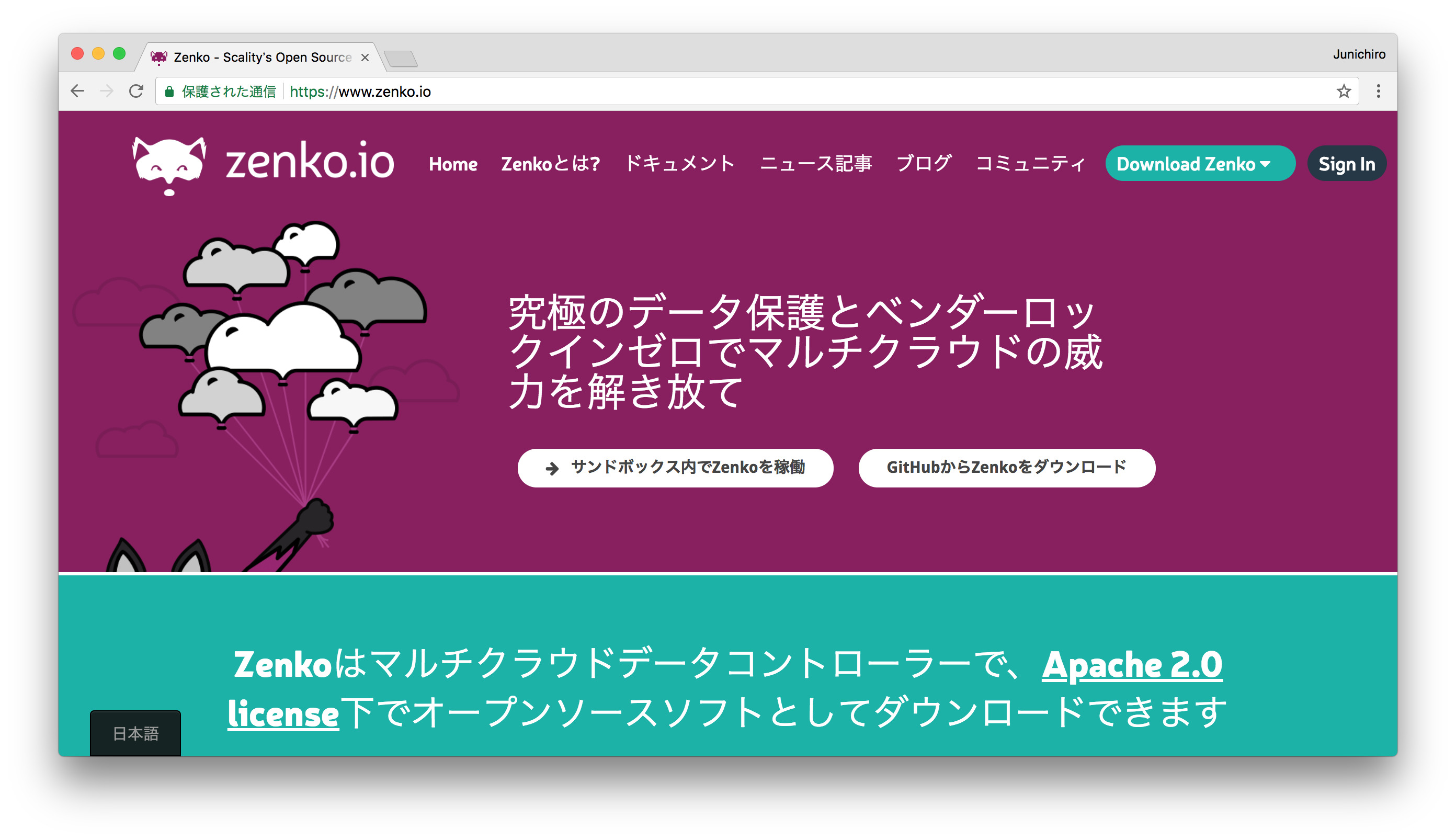
Task: Click the green padlock security icon
Action: pyautogui.click(x=169, y=92)
